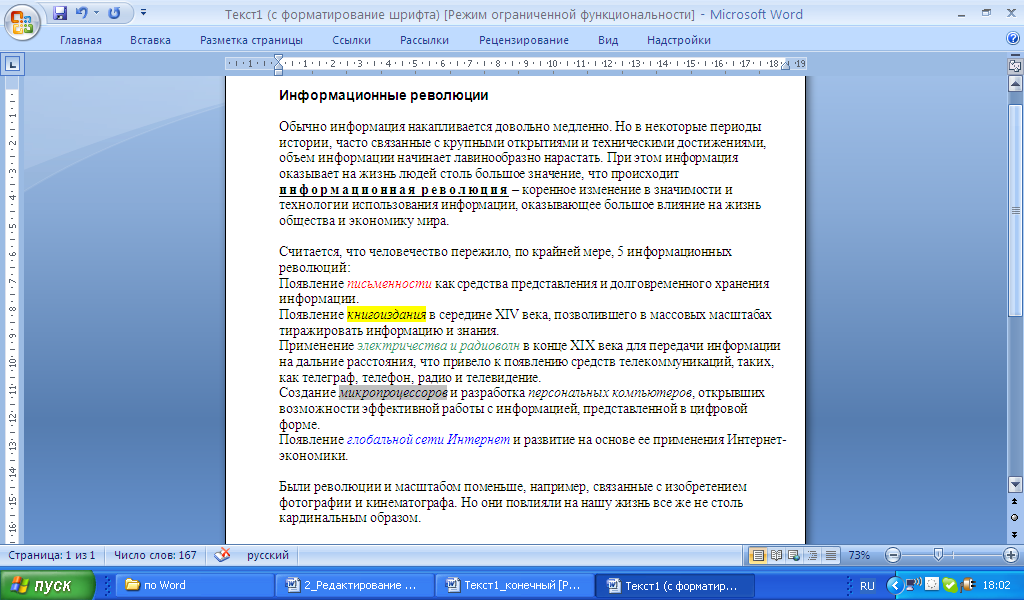1024x600 pixels.
Task: Click vertical scrollbar up arrow
Action: pyautogui.click(x=1015, y=84)
